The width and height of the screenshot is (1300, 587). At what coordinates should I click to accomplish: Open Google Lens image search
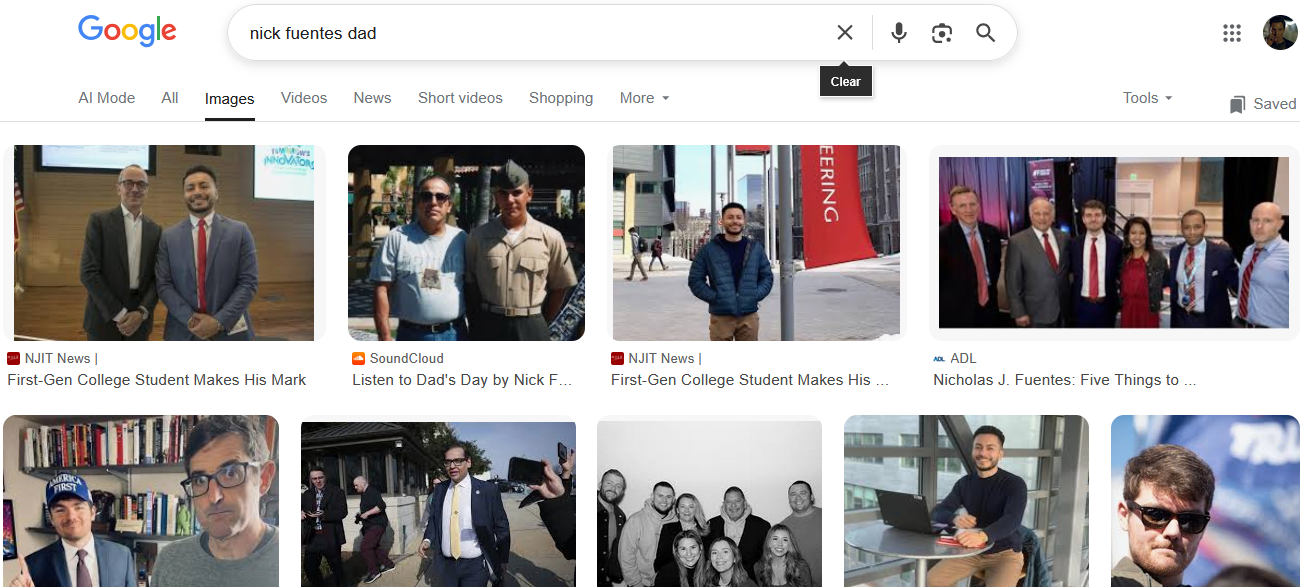941,33
